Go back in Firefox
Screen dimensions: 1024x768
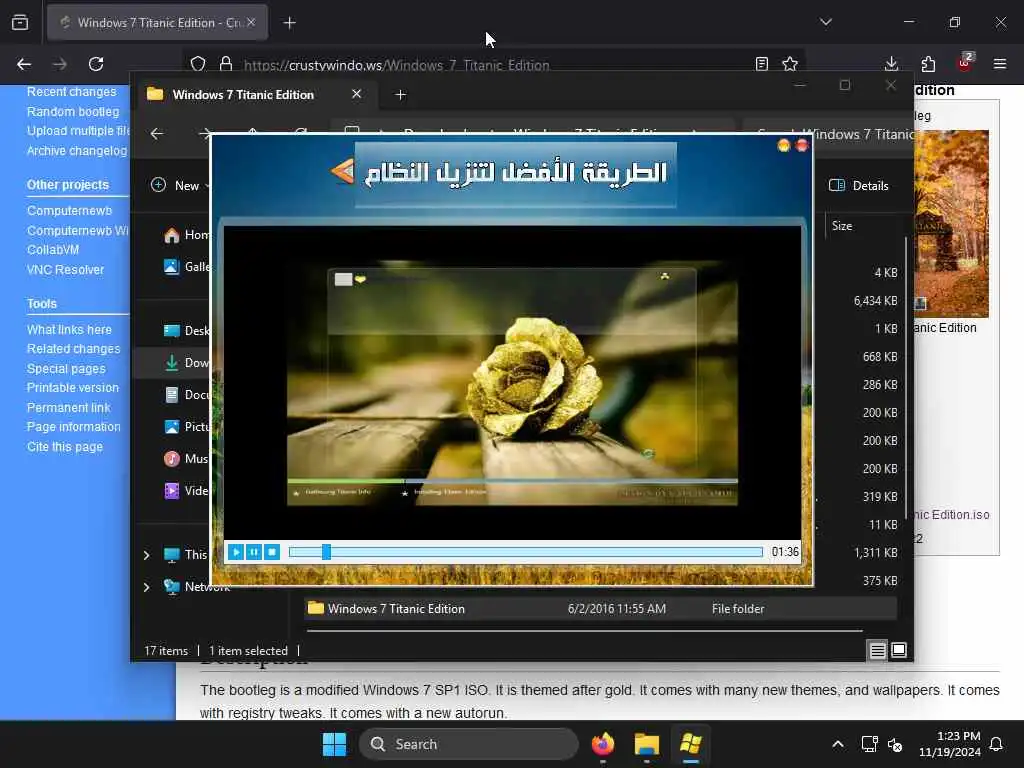pyautogui.click(x=24, y=64)
